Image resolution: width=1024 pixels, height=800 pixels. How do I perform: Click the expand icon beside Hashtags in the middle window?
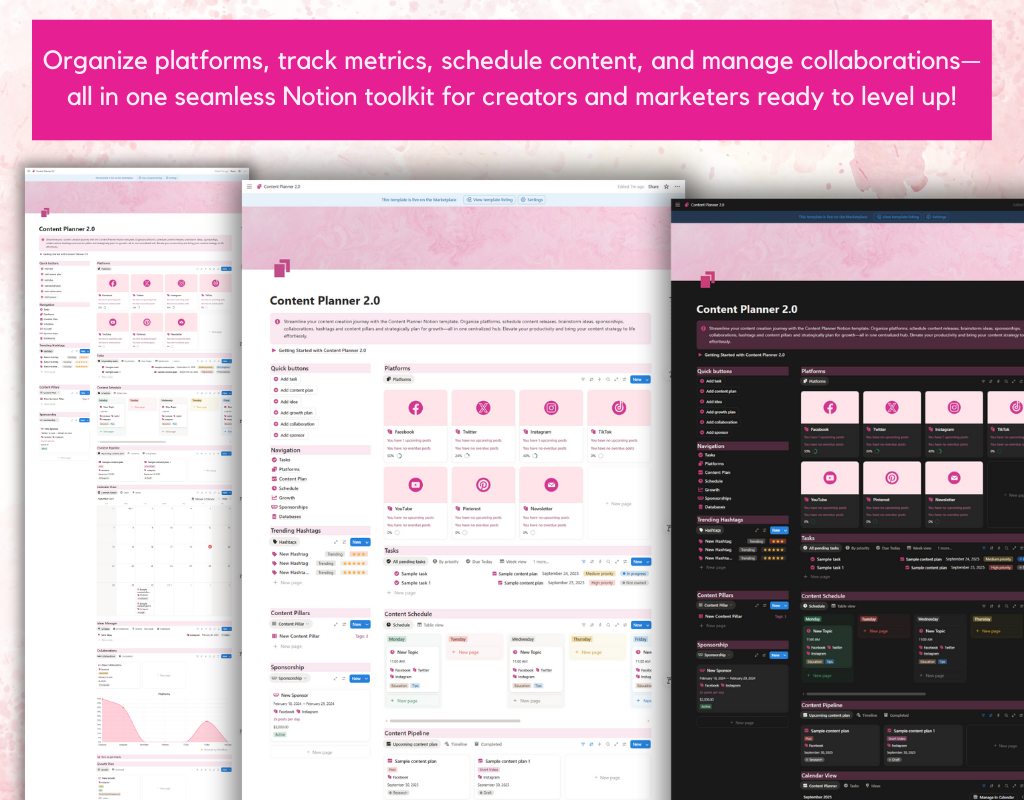(x=336, y=542)
